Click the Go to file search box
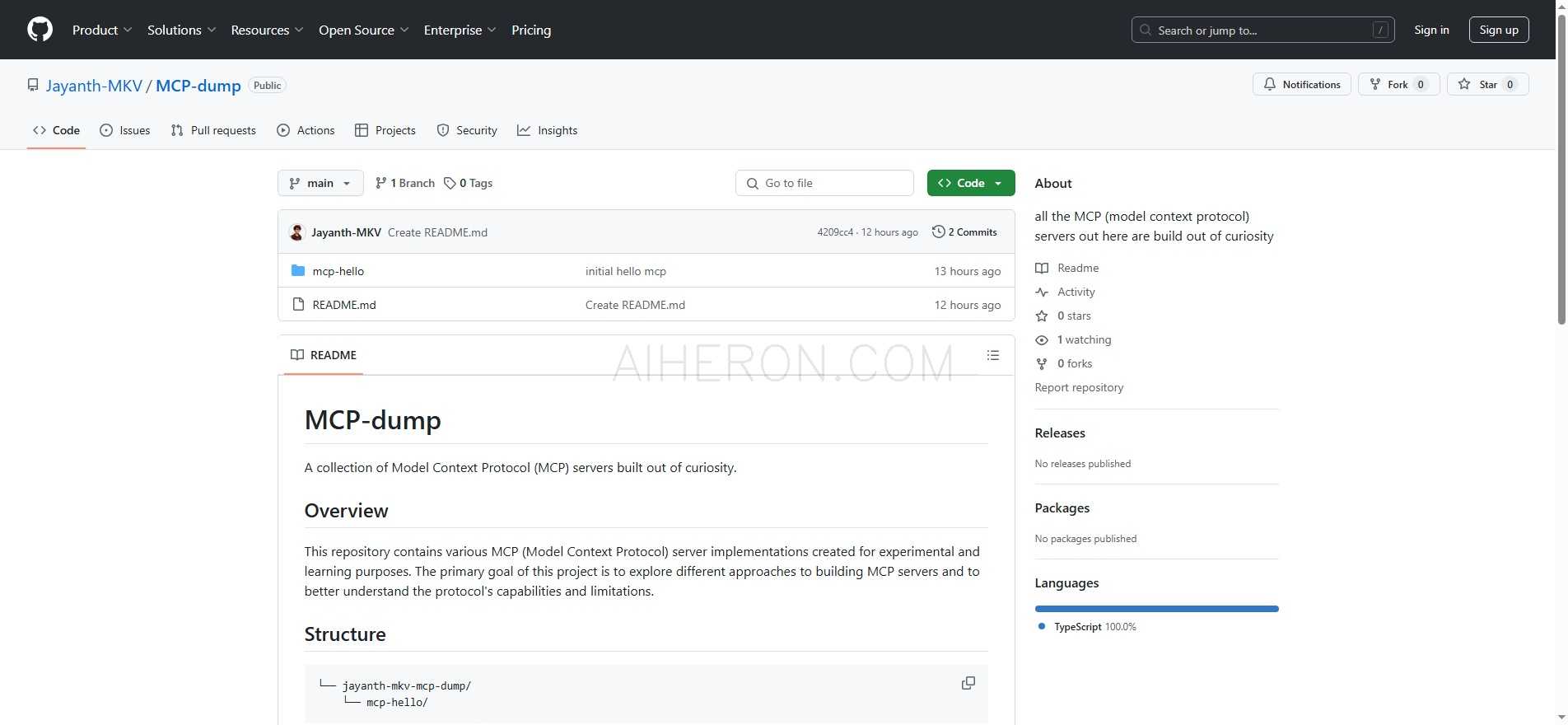 click(824, 183)
